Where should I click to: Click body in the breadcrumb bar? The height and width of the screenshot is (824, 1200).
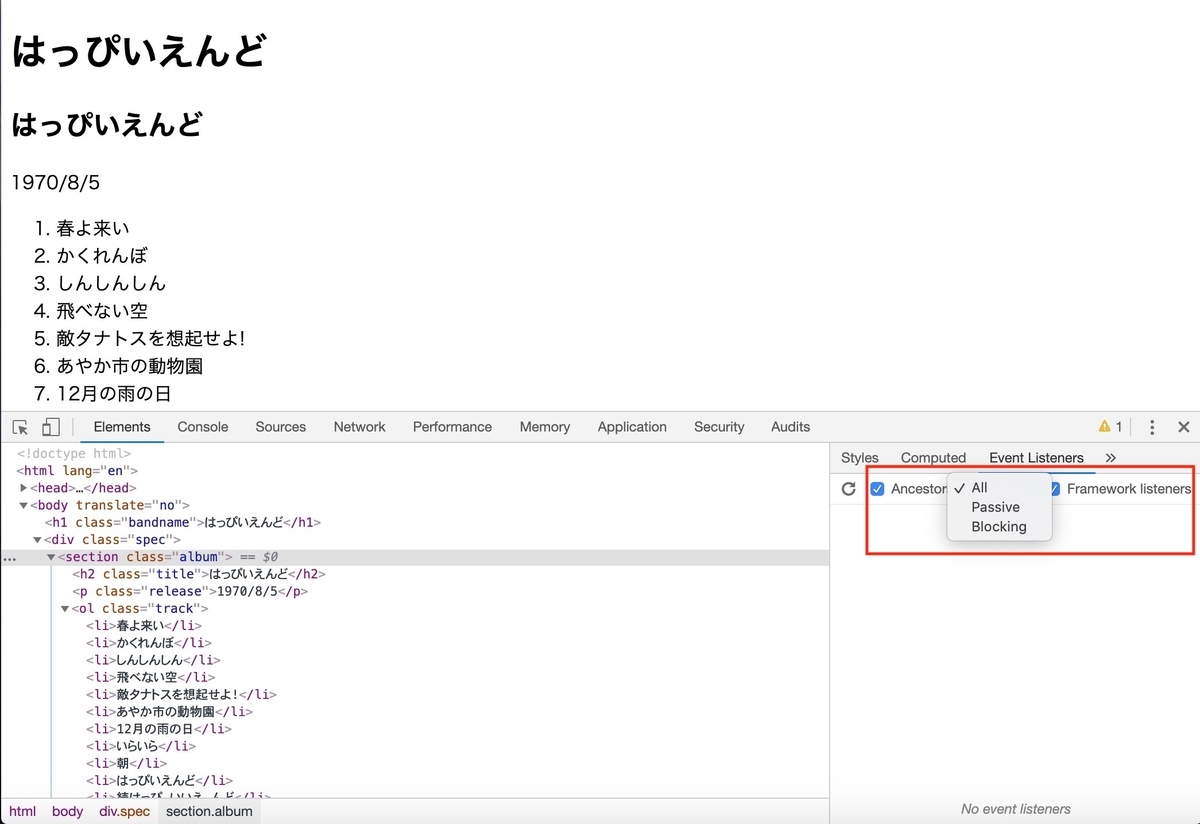click(68, 811)
